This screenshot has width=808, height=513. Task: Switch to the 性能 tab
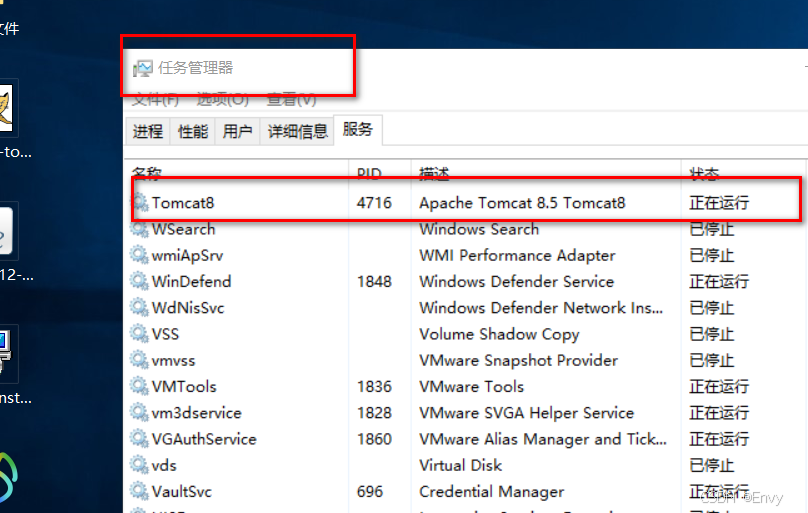193,131
